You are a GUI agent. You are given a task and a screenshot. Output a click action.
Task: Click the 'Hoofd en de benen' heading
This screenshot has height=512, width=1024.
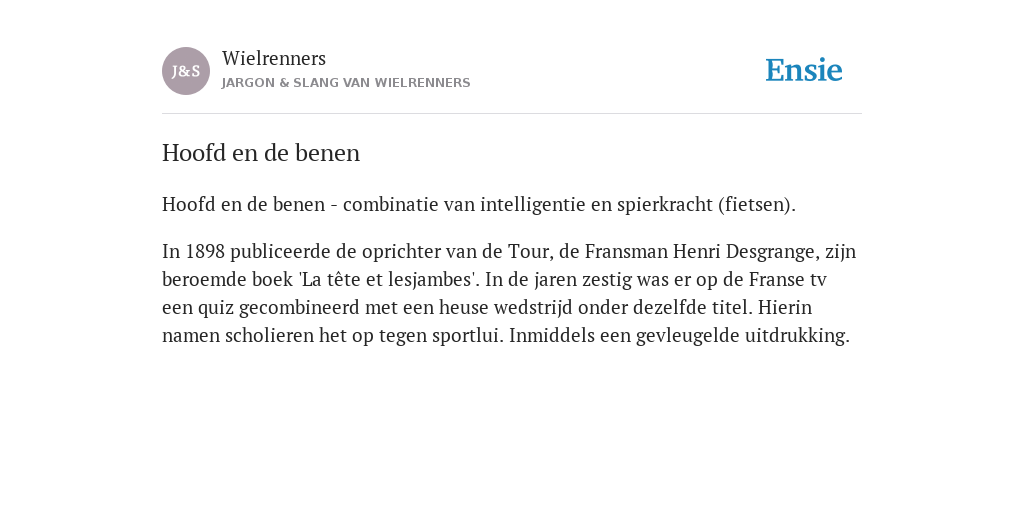[261, 153]
